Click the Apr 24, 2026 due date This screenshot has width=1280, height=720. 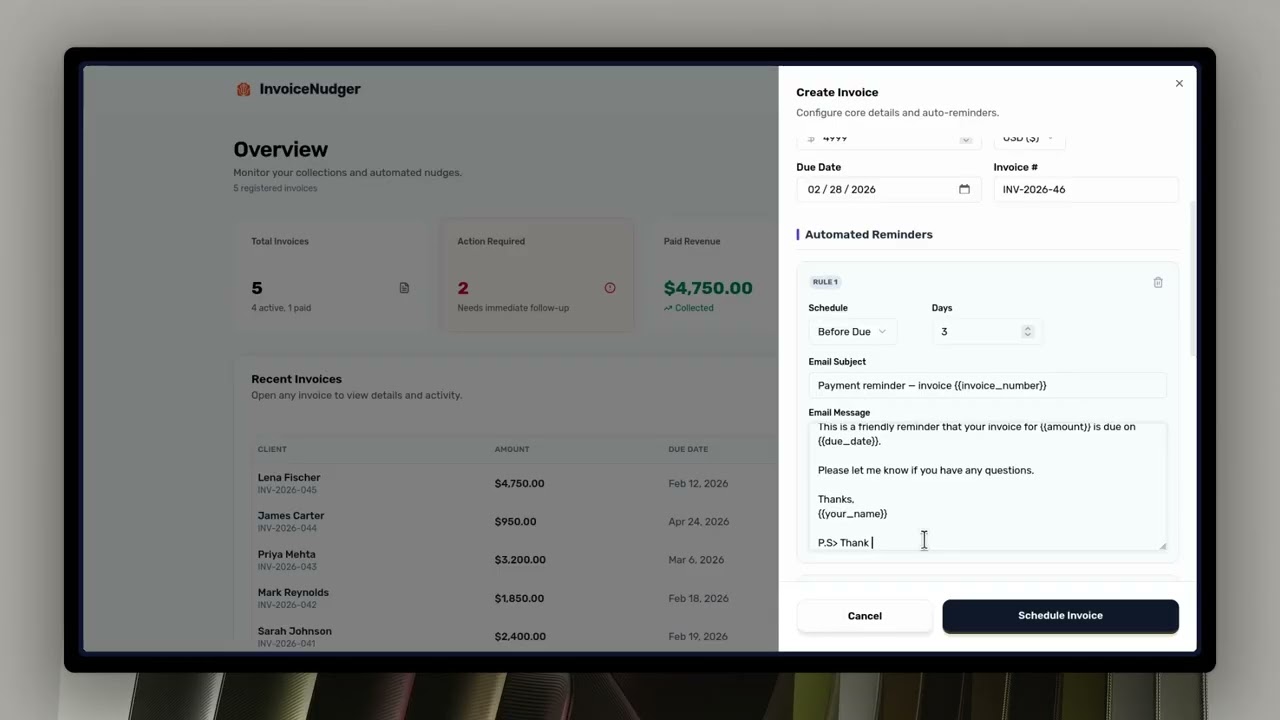[698, 522]
